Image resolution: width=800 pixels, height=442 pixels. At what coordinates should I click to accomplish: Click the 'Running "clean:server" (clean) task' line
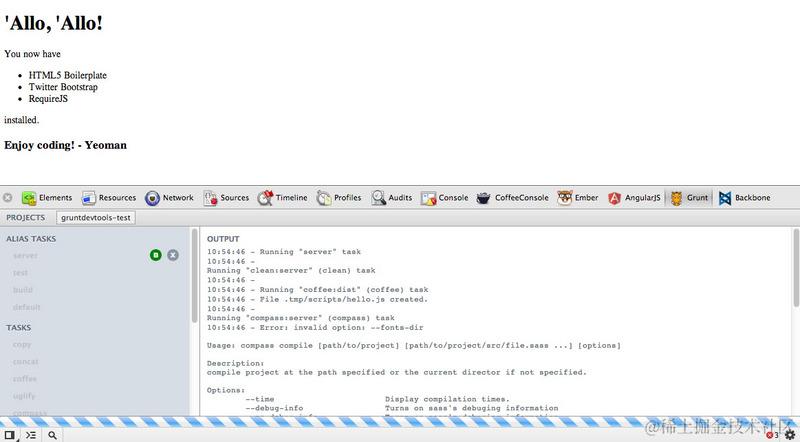click(291, 271)
